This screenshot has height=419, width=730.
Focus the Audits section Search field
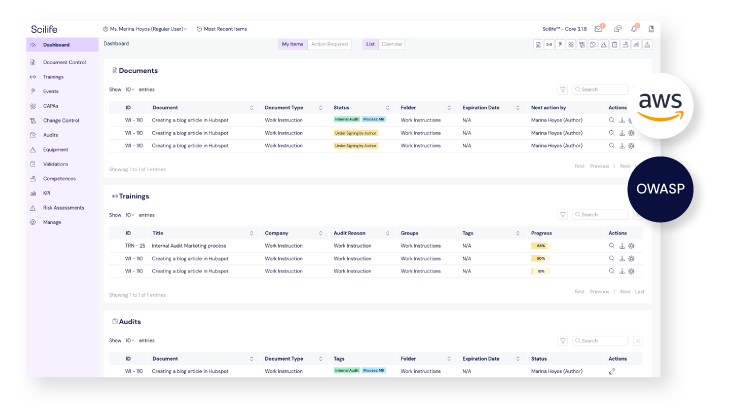pos(600,341)
